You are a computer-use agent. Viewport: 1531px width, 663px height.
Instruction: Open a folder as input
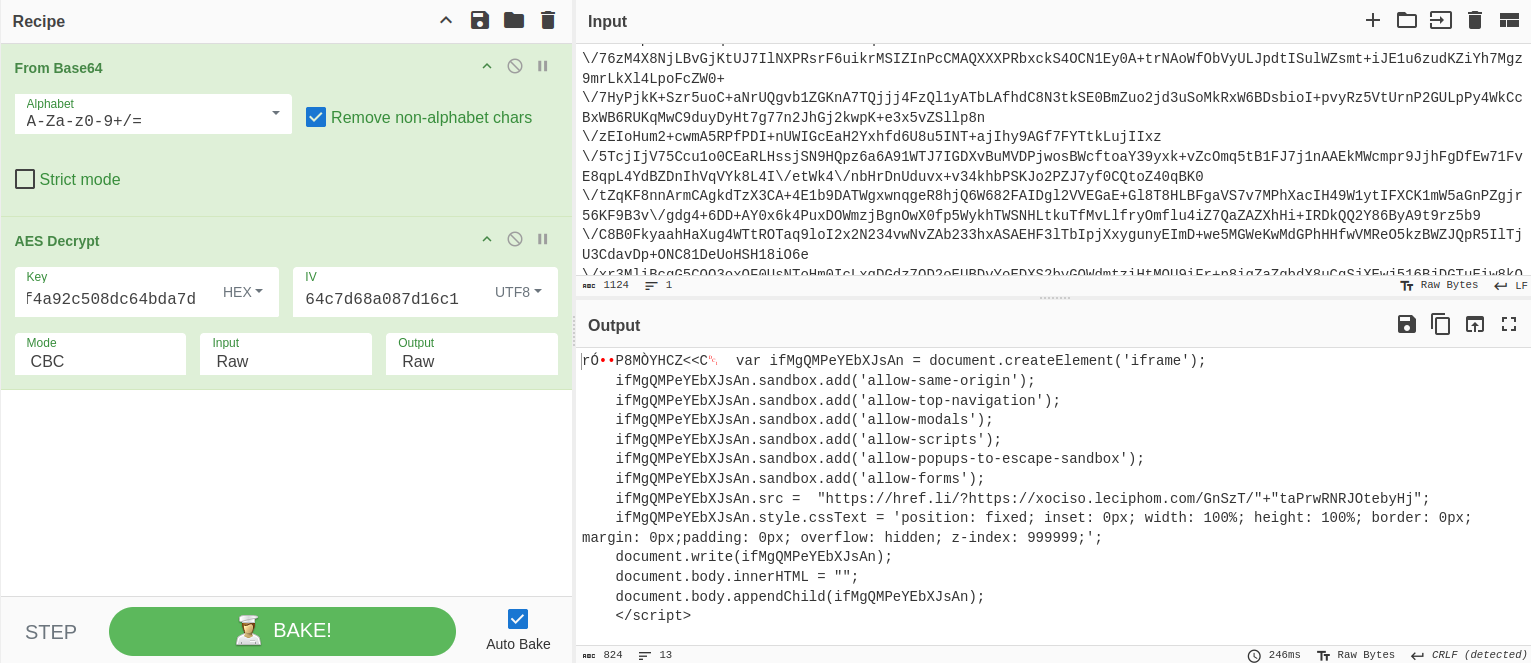click(1407, 20)
